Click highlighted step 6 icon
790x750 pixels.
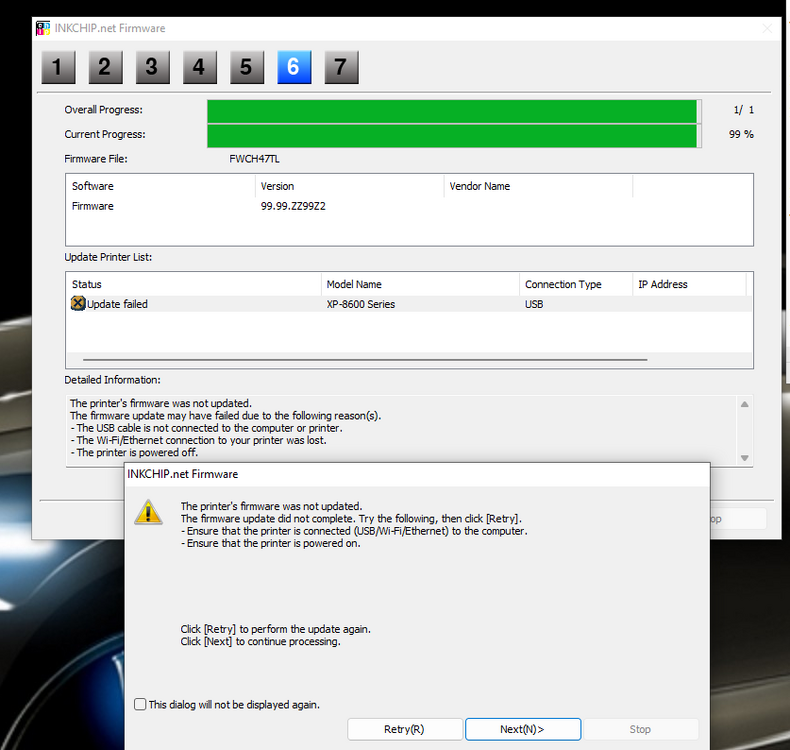pos(294,67)
